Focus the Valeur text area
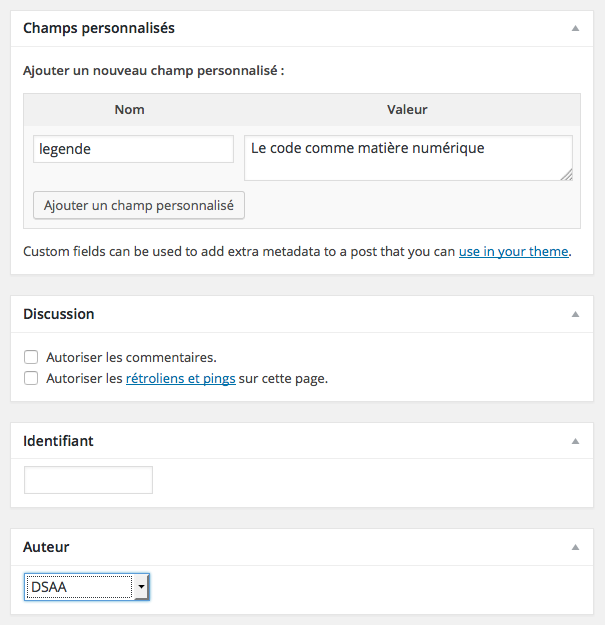The image size is (605, 625). click(x=408, y=158)
